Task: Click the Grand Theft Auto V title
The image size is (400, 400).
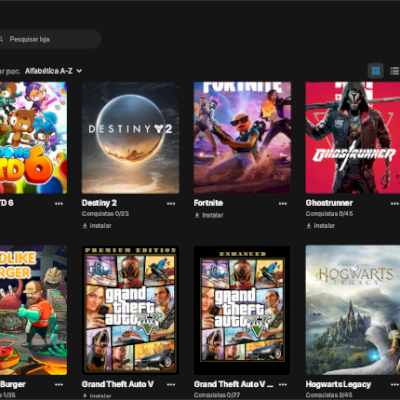Action: click(118, 384)
